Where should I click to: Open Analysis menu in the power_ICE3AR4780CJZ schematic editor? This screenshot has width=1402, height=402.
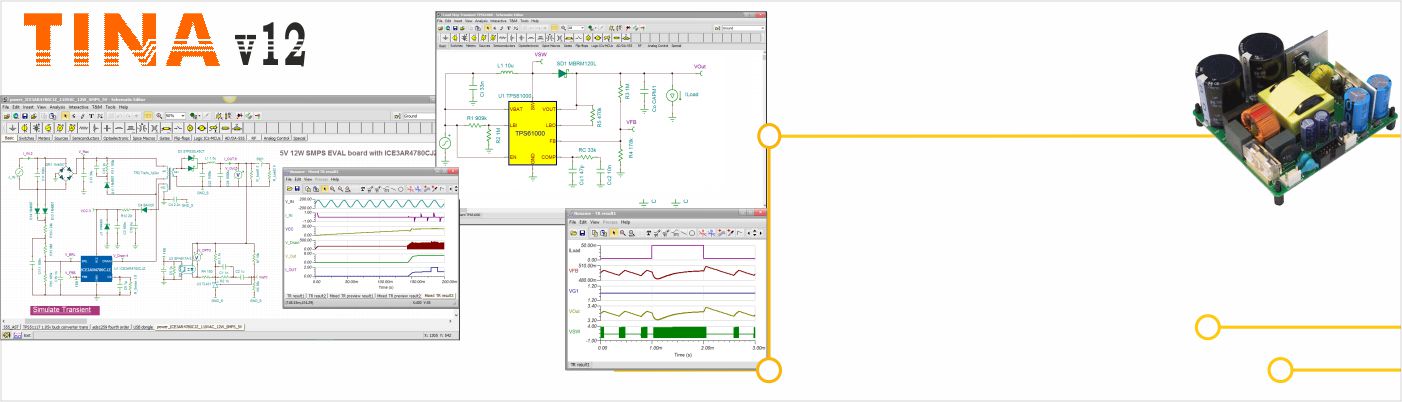tap(57, 107)
